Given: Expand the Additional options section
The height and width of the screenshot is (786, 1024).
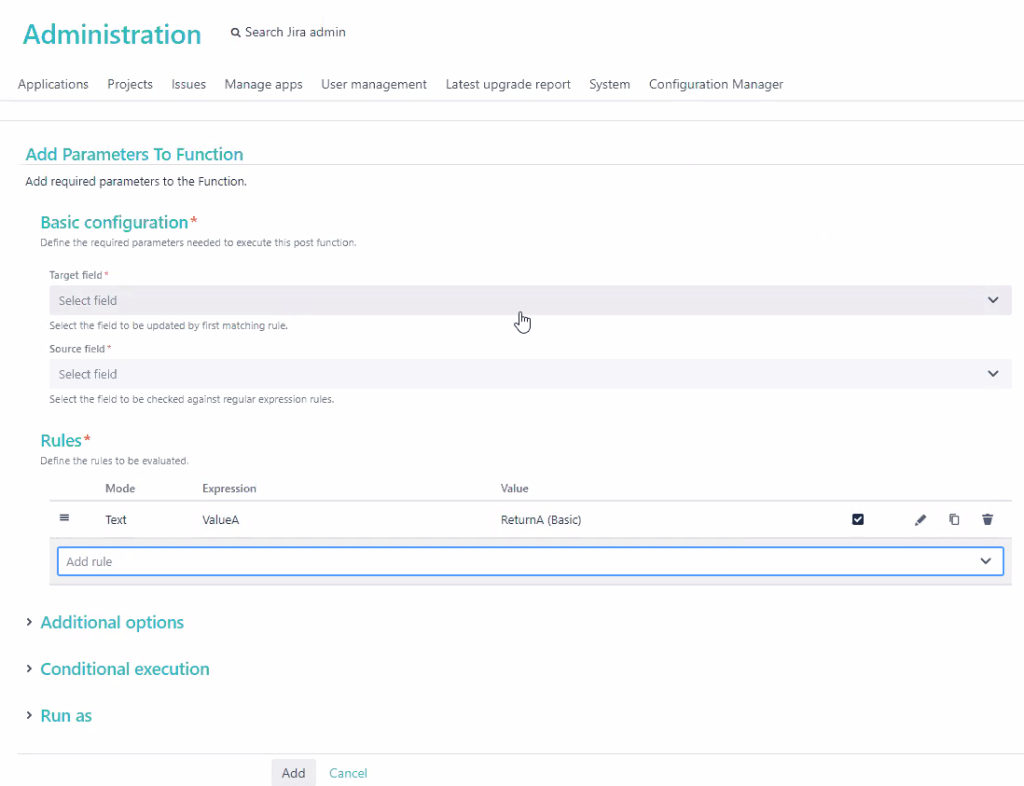Looking at the screenshot, I should pos(112,622).
